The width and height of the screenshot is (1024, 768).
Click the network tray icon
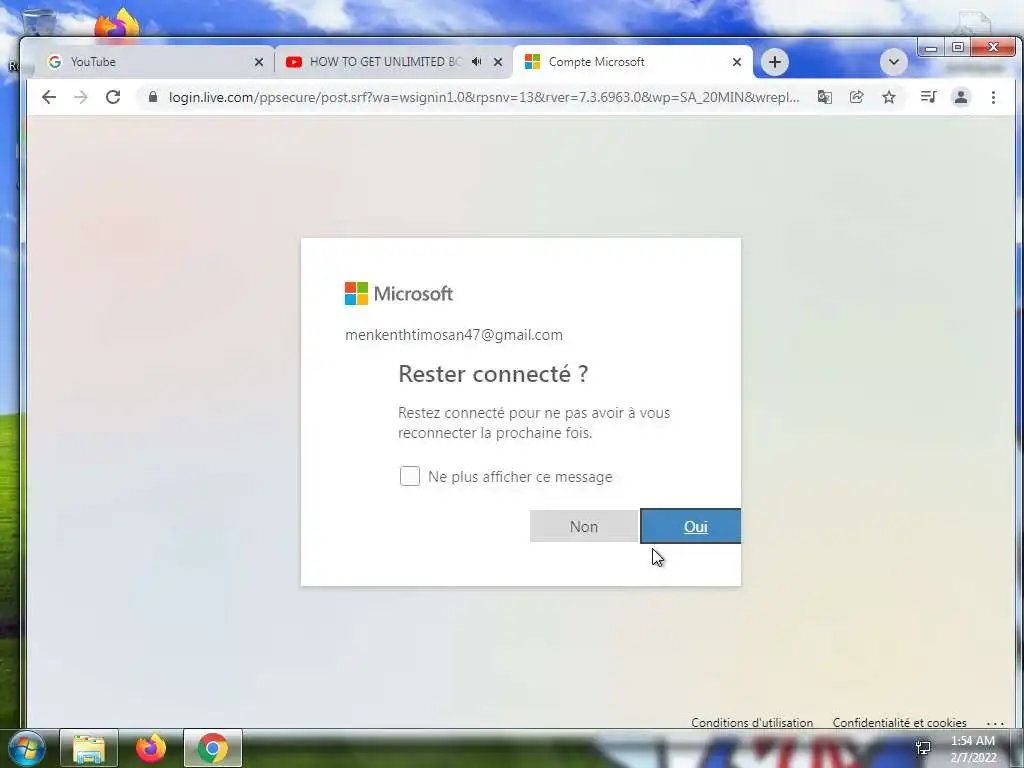pyautogui.click(x=923, y=747)
